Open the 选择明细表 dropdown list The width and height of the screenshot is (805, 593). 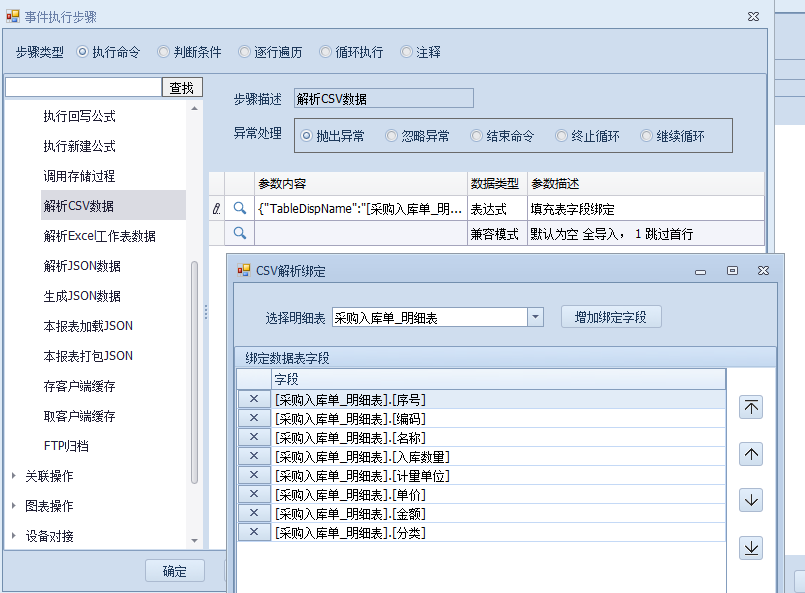536,317
